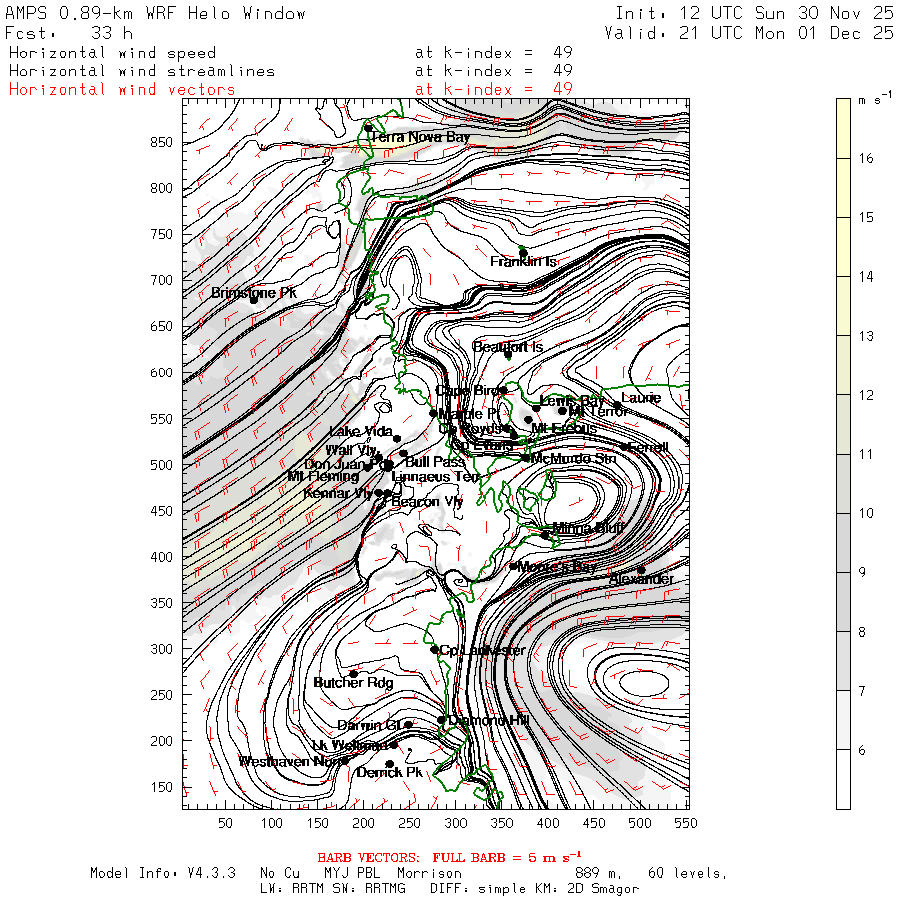This screenshot has height=900, width=900.
Task: Select the 'Horizontal wind streamlines' legend text
Action: point(142,71)
